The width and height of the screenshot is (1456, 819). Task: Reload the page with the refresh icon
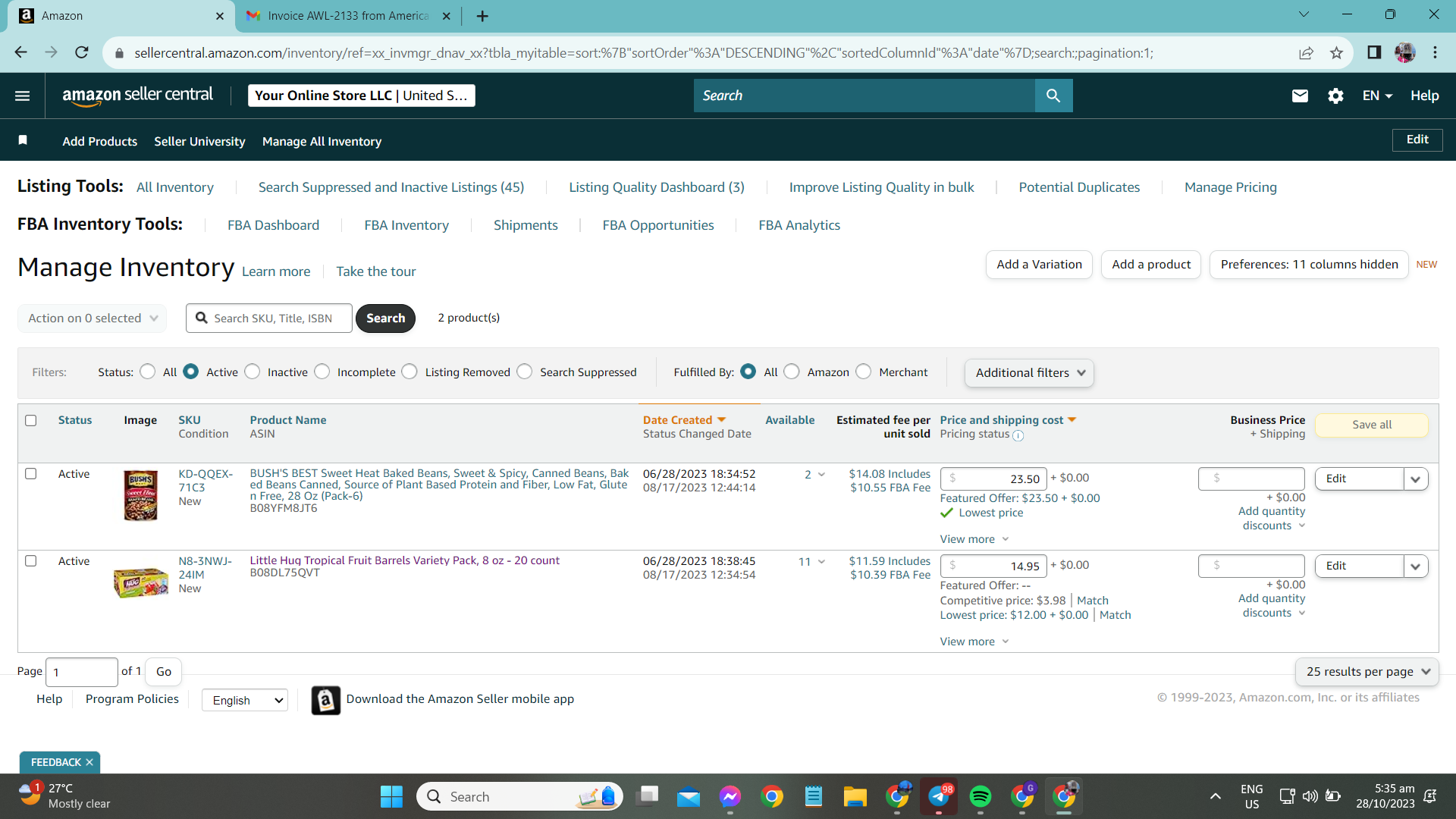[81, 52]
